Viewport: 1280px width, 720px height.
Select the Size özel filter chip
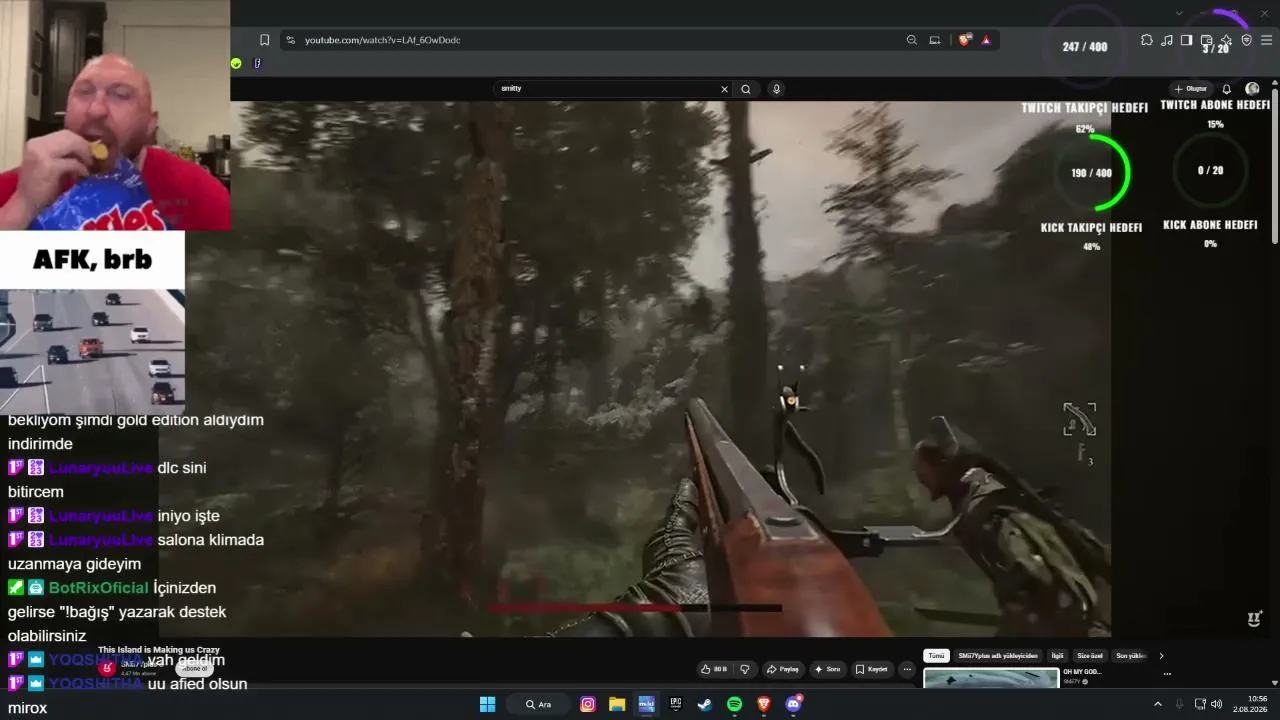coord(1090,656)
